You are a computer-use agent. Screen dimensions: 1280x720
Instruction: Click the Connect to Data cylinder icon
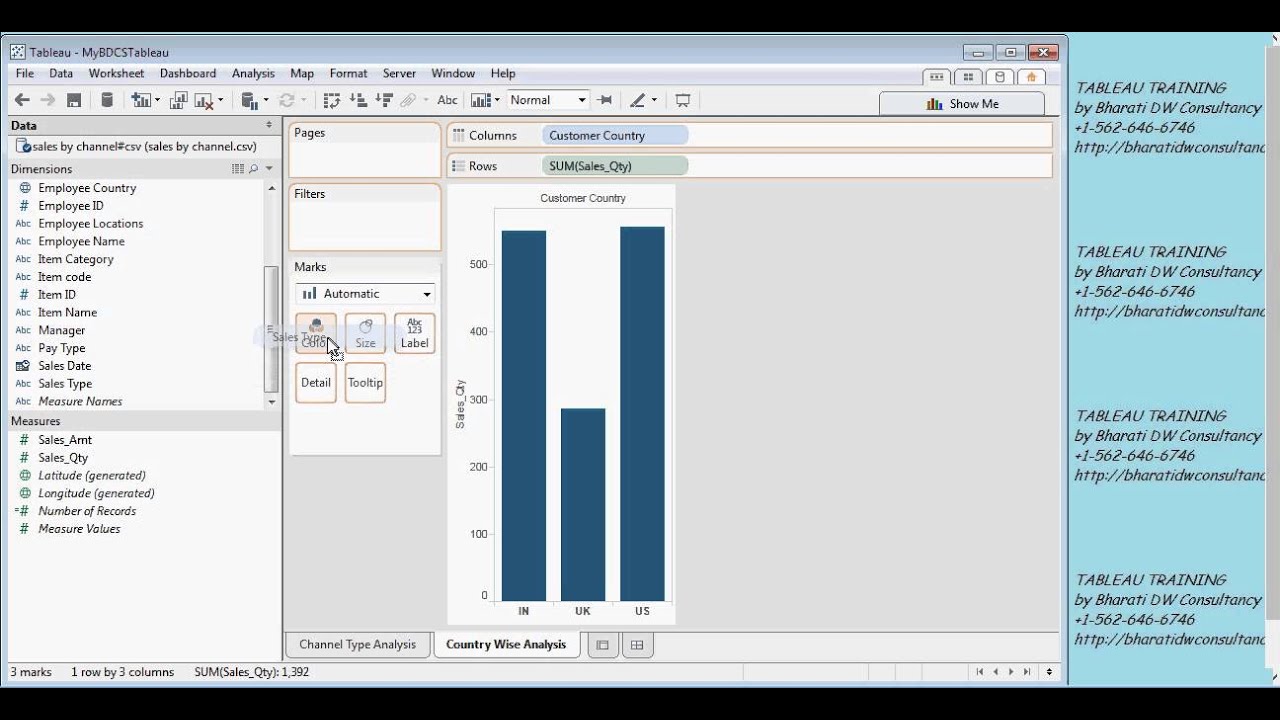[107, 100]
